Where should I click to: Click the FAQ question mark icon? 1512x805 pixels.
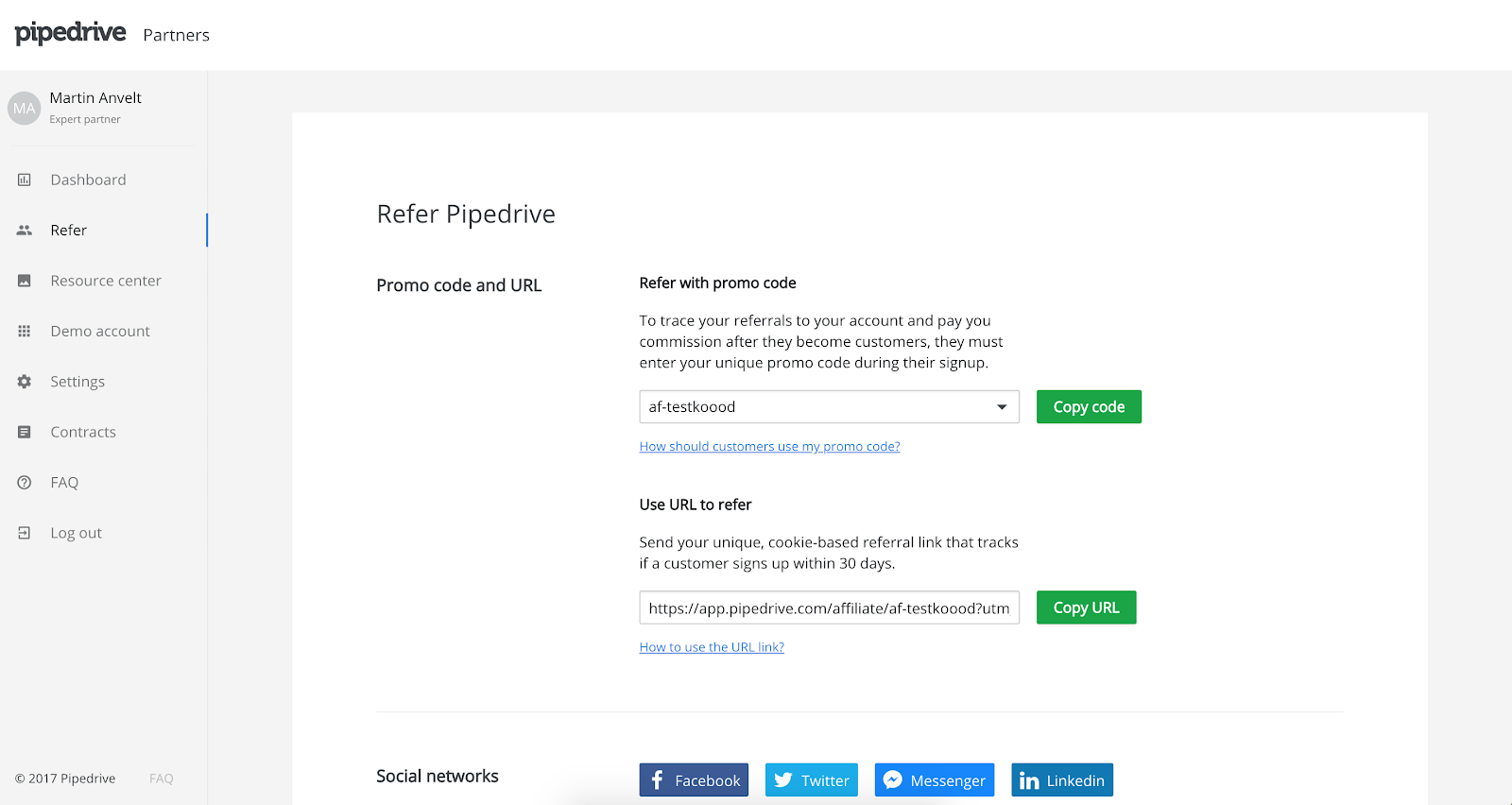[x=25, y=482]
